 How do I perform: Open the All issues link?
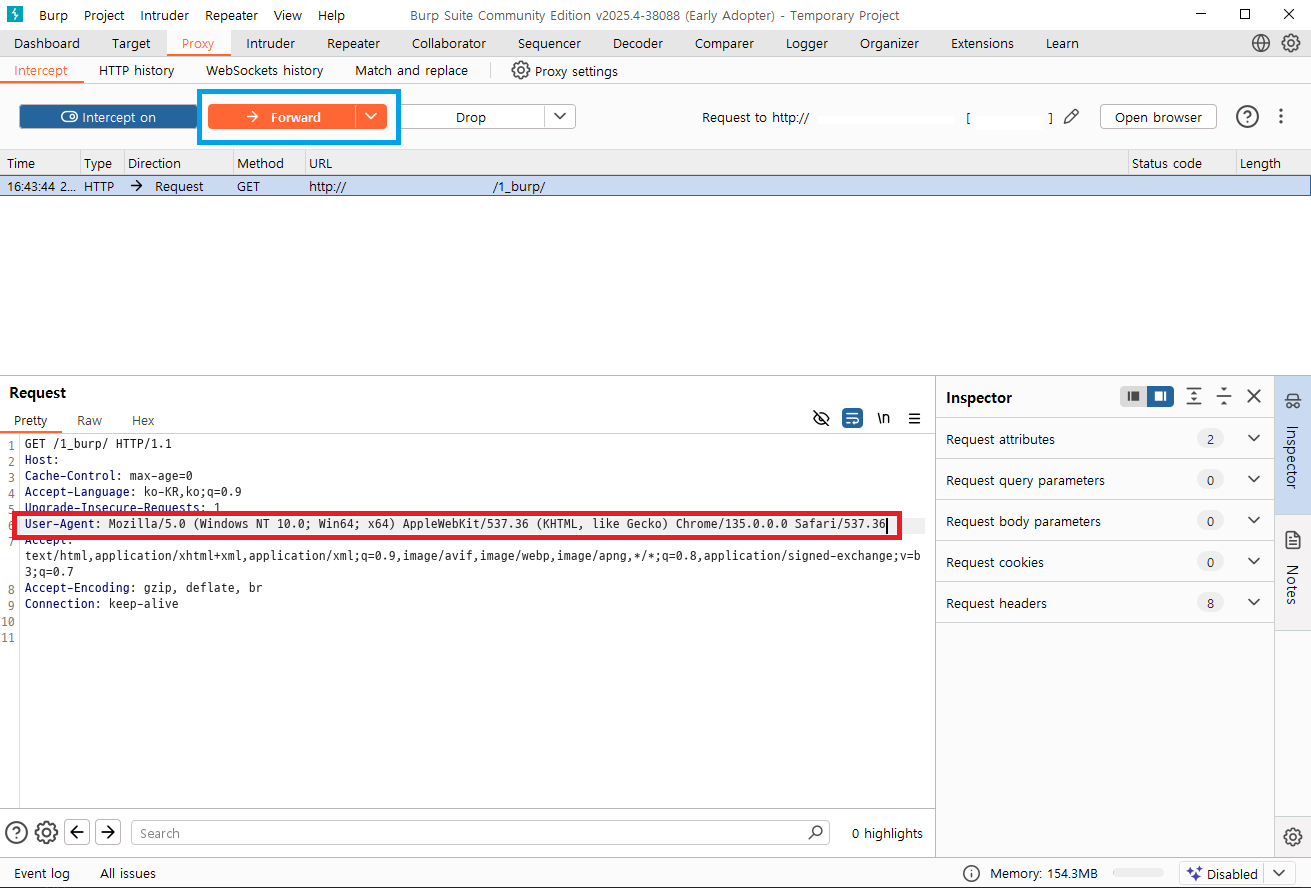[x=128, y=873]
